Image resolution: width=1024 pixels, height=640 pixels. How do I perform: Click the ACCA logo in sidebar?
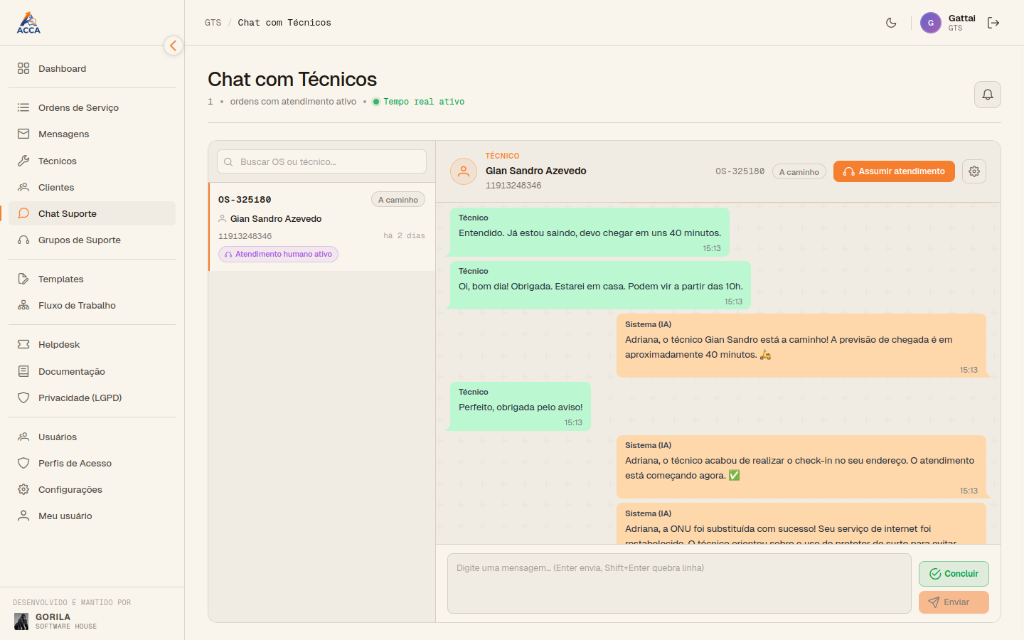28,23
